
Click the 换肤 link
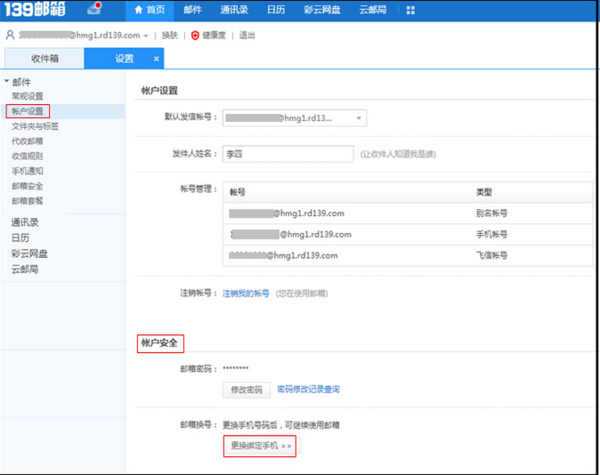coord(170,35)
